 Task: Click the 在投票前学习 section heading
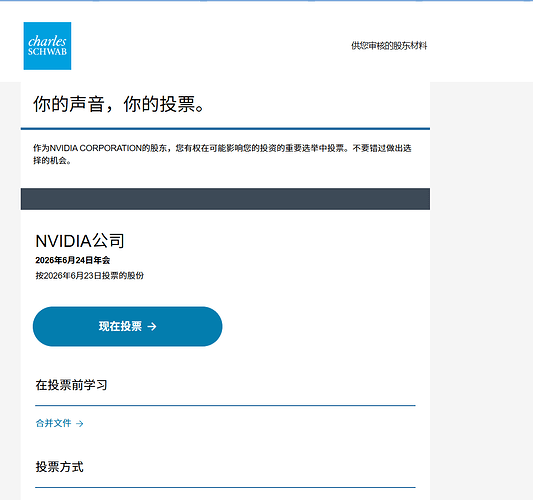[71, 385]
